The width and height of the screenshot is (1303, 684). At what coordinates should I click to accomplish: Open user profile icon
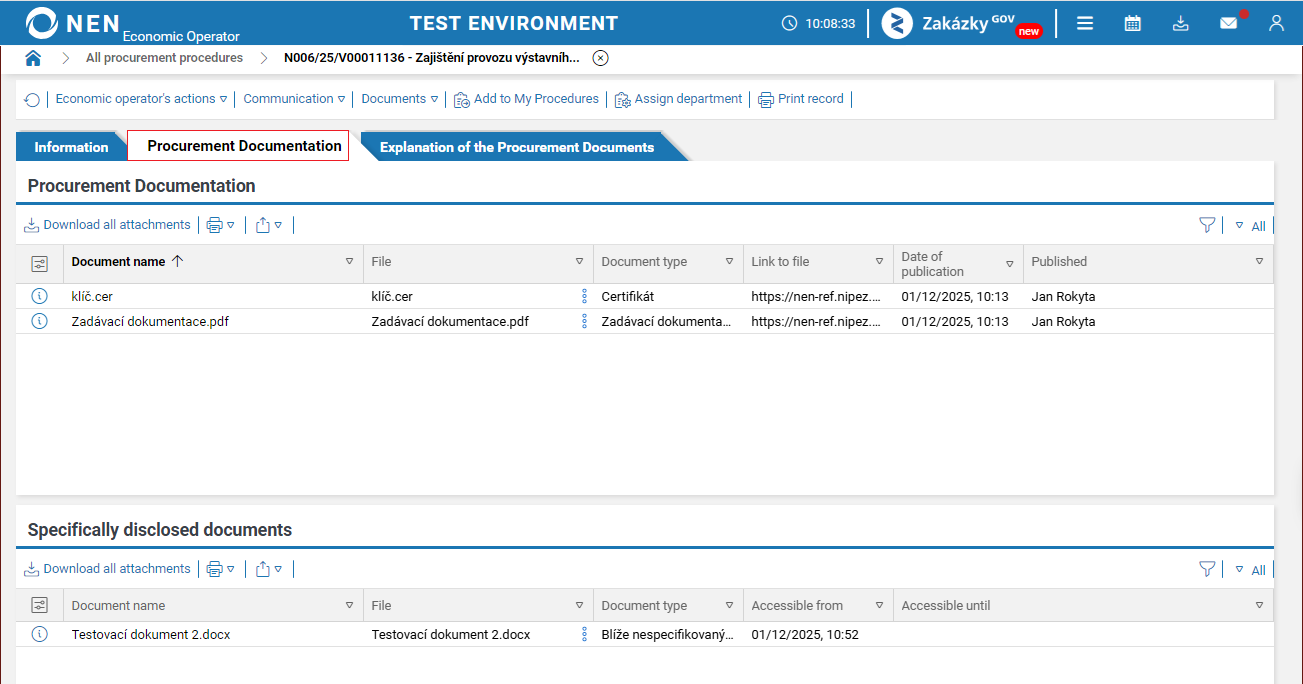point(1276,23)
